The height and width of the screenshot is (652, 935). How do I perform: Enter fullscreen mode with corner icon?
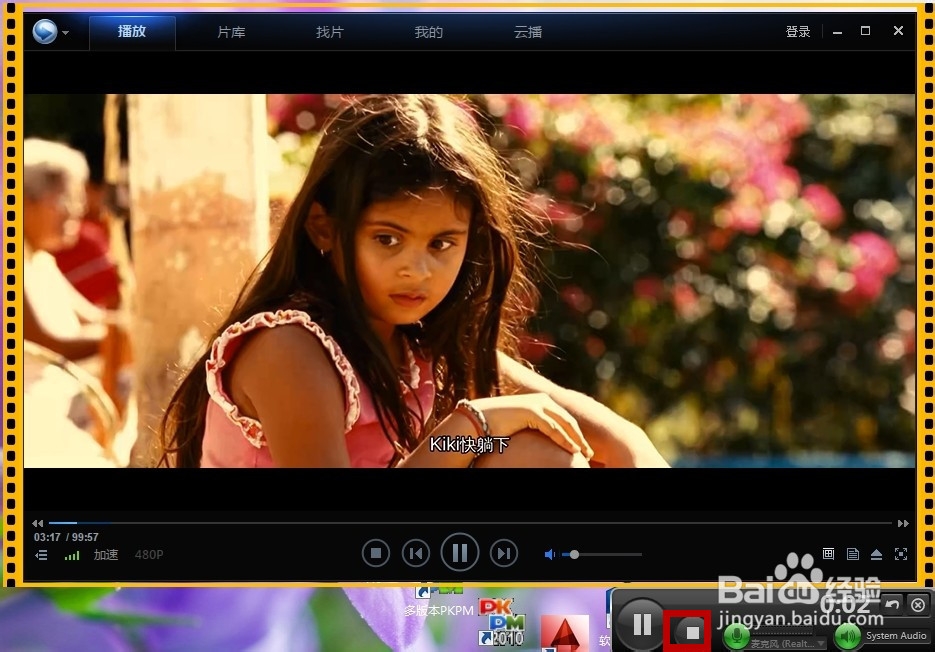(901, 554)
